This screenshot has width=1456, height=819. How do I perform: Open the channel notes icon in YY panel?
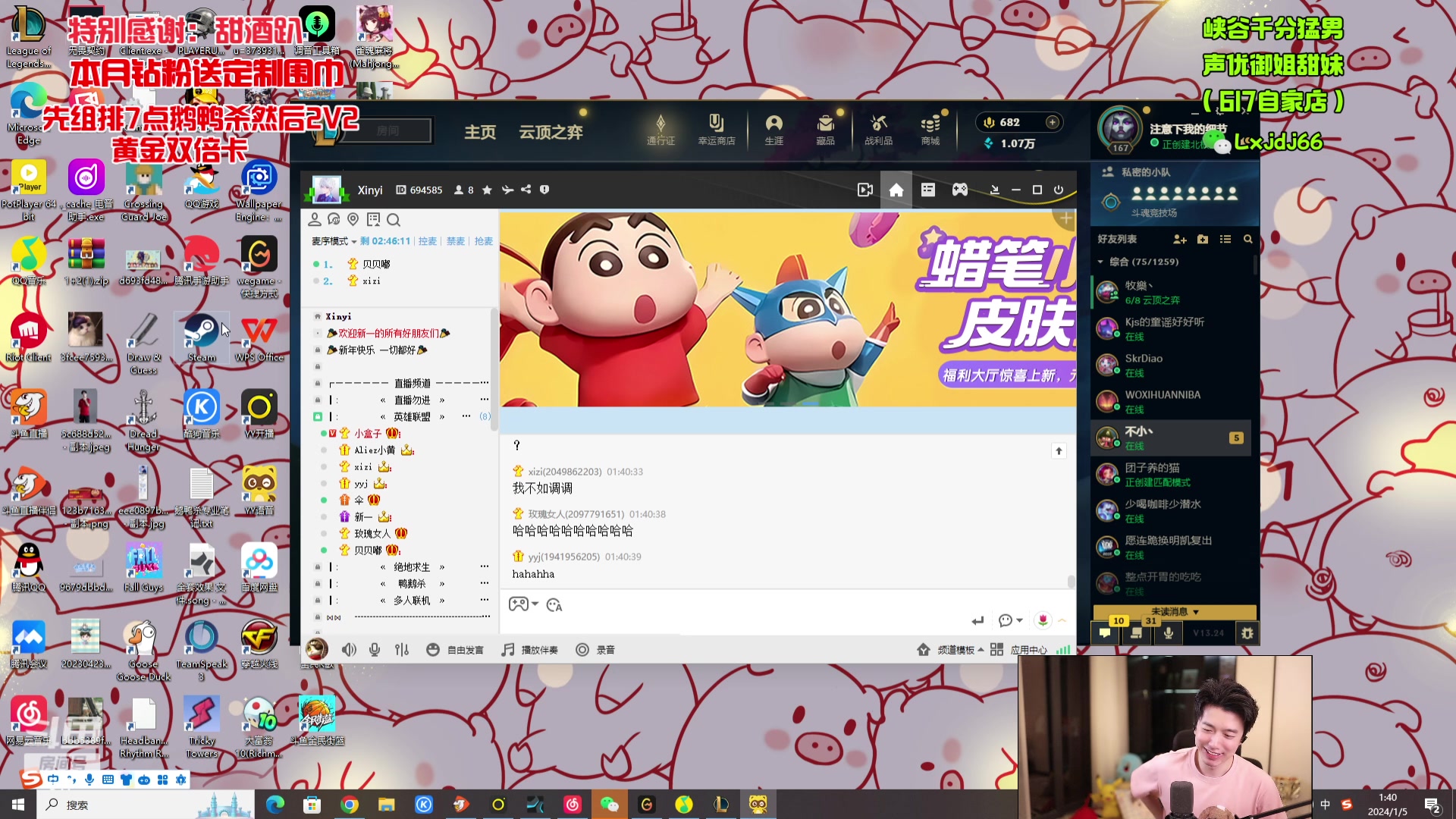[373, 219]
